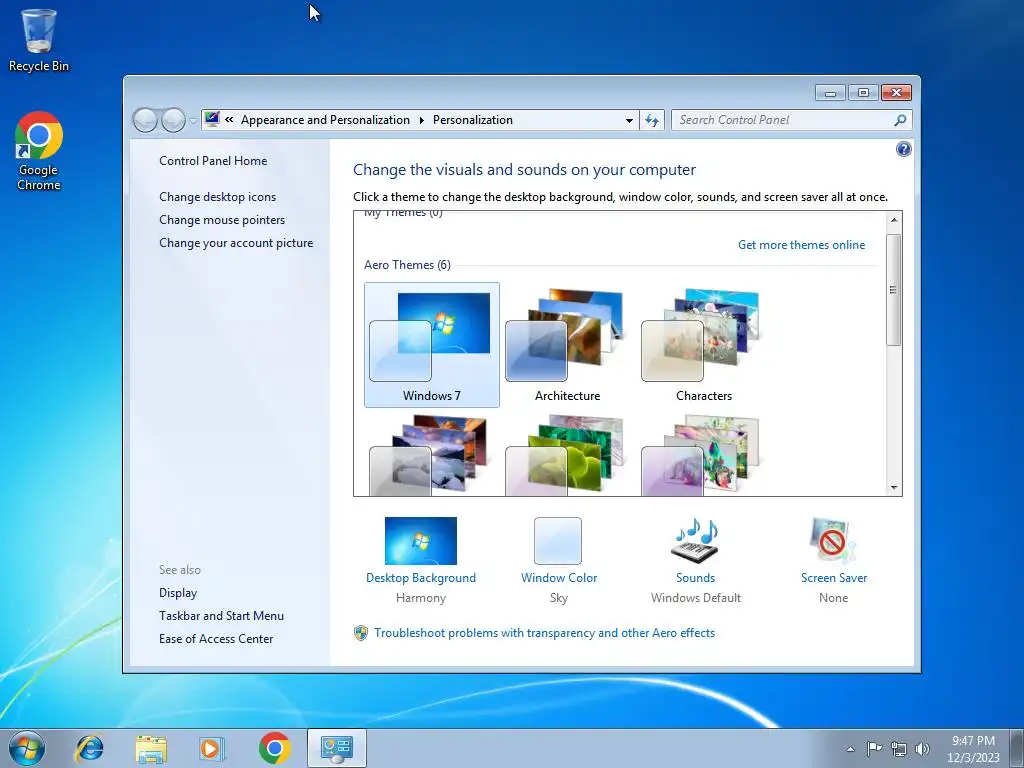Click the Desktop Background text link
The height and width of the screenshot is (768, 1024).
[421, 577]
